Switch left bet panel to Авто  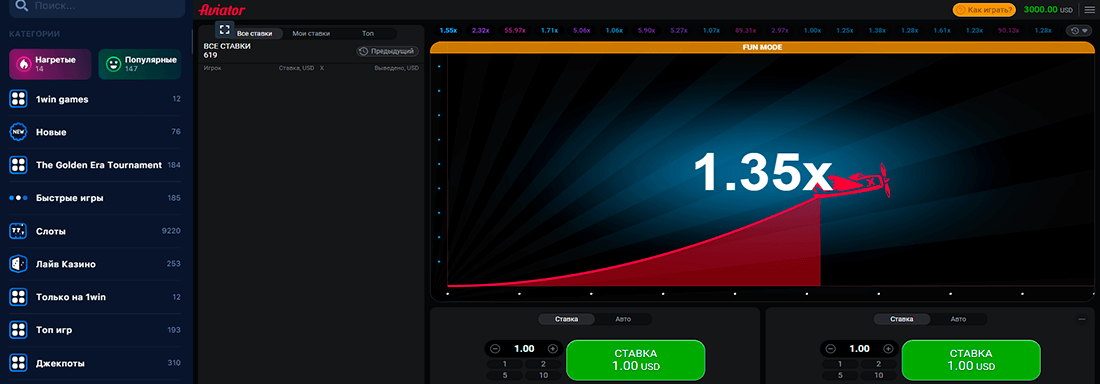623,319
